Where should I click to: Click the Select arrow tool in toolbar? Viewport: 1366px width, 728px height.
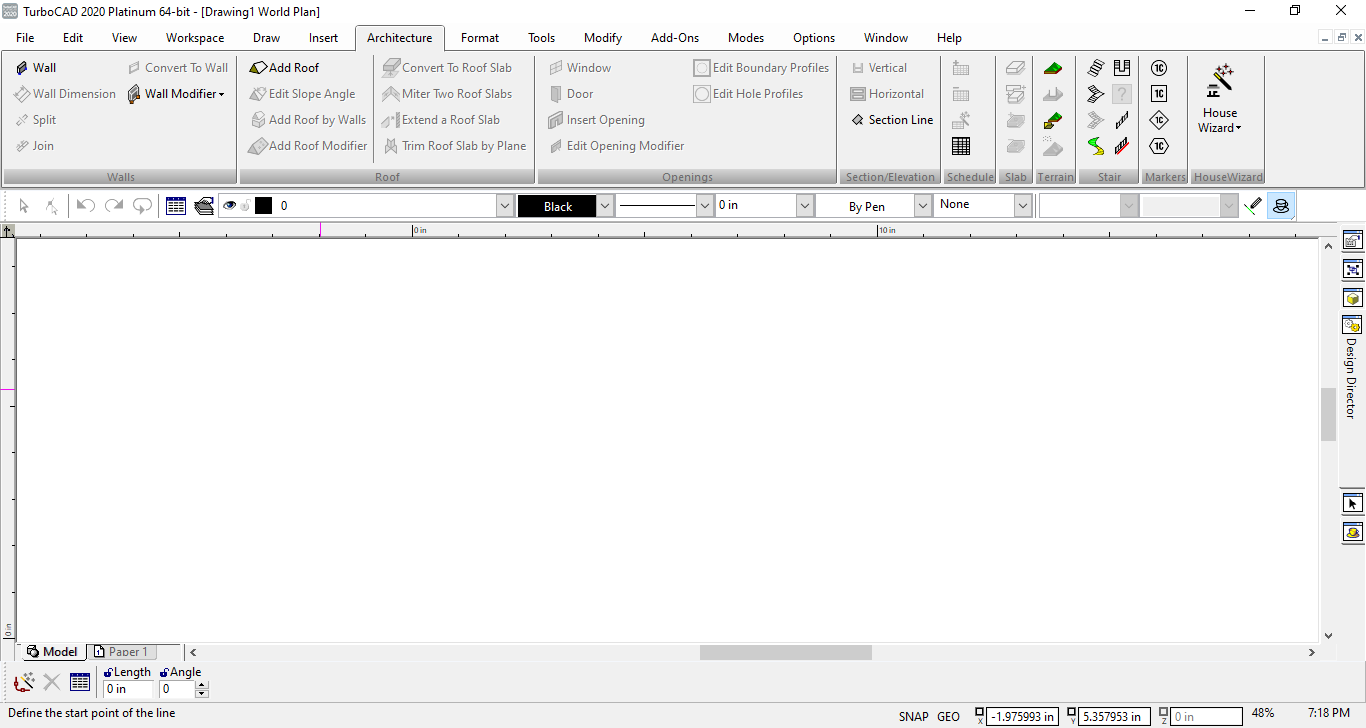24,206
